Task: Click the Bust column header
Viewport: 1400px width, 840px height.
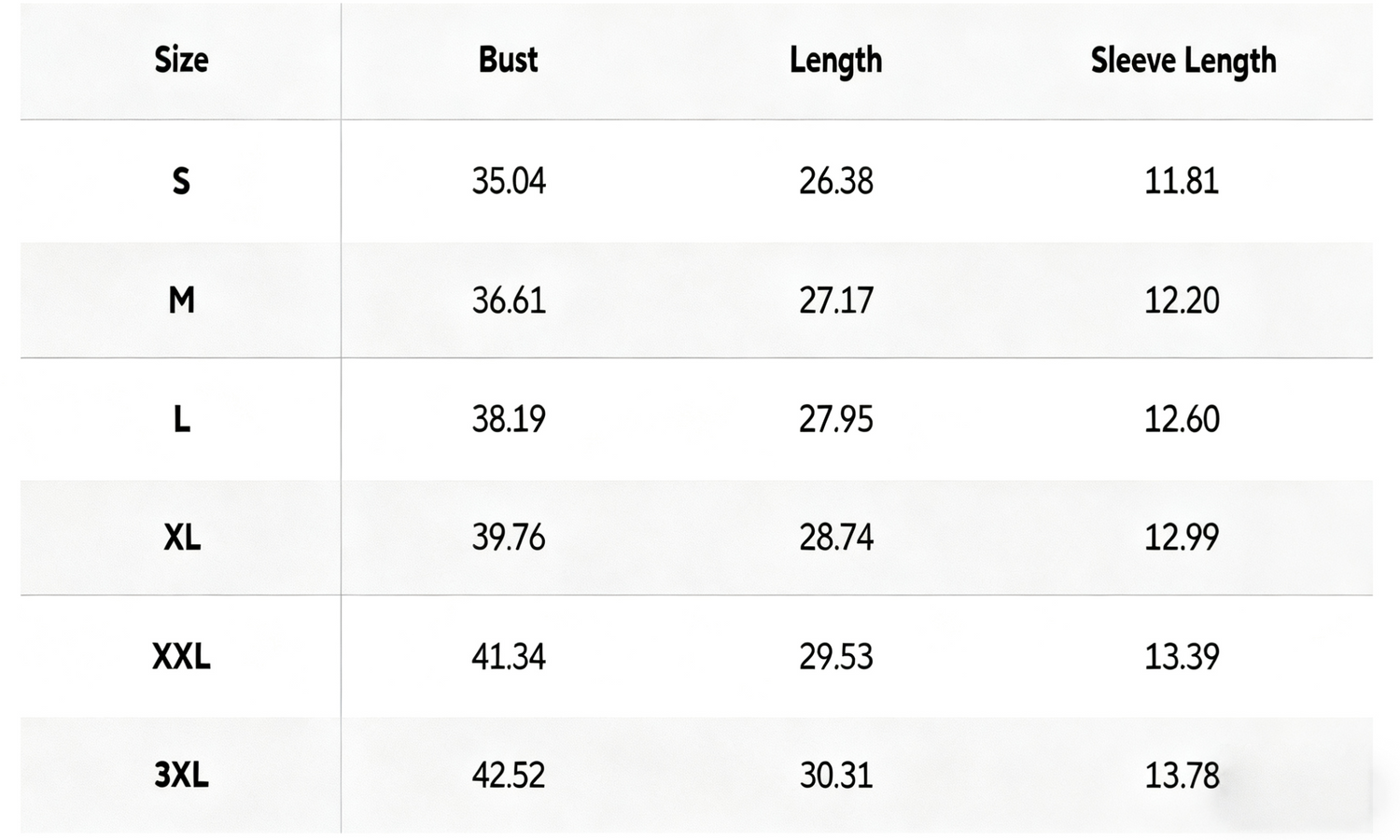Action: pos(508,60)
